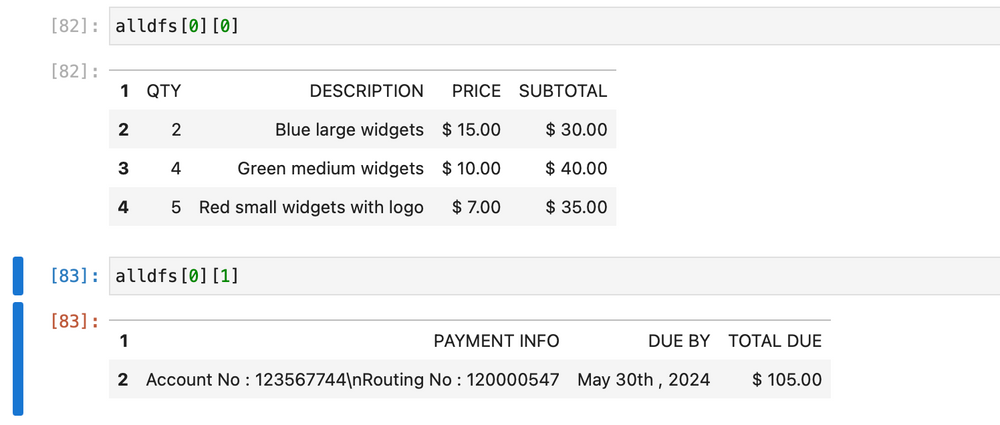Click the May 30th , 2024 due date cell

coord(643,380)
